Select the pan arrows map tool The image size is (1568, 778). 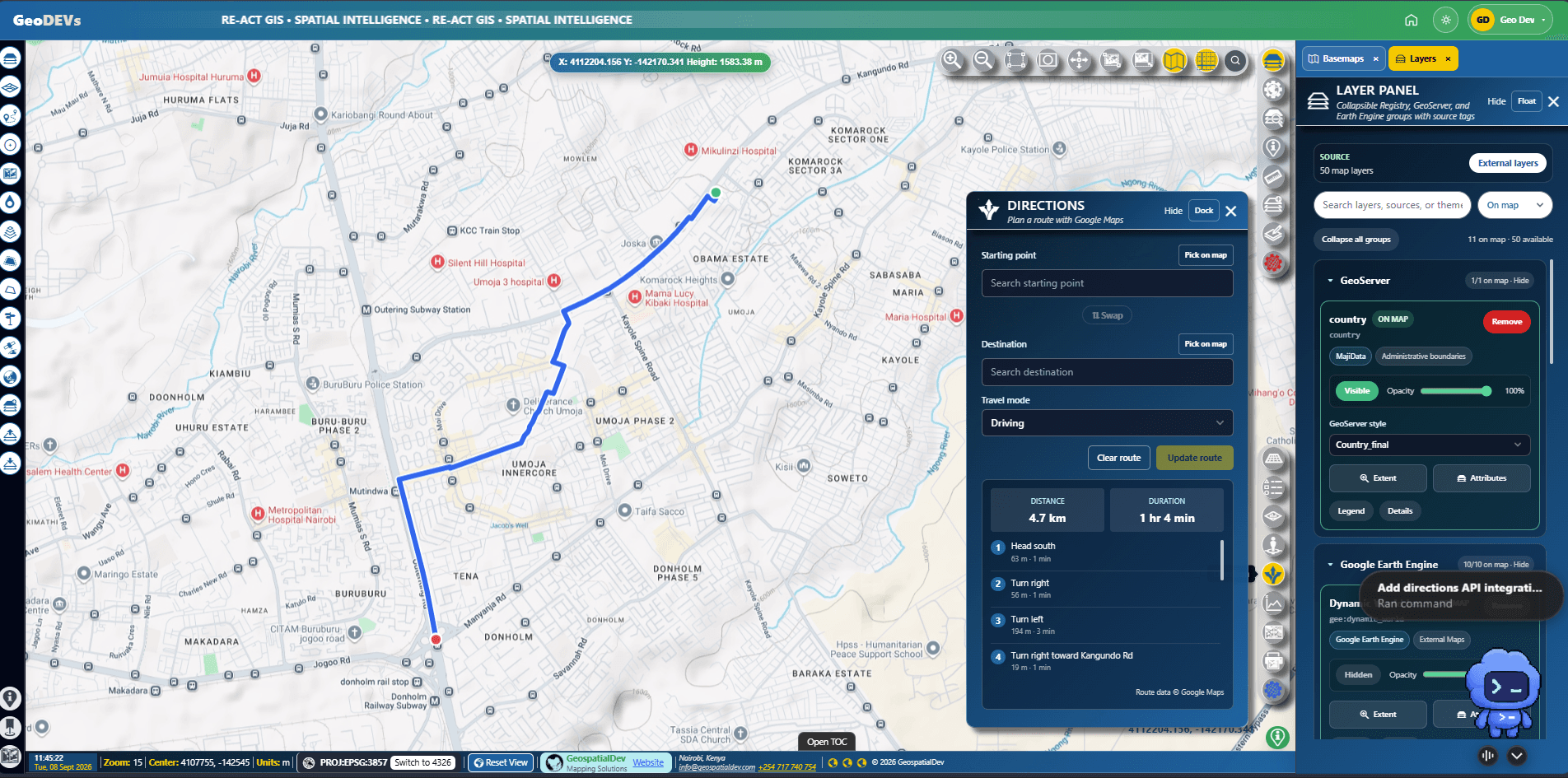(1079, 60)
